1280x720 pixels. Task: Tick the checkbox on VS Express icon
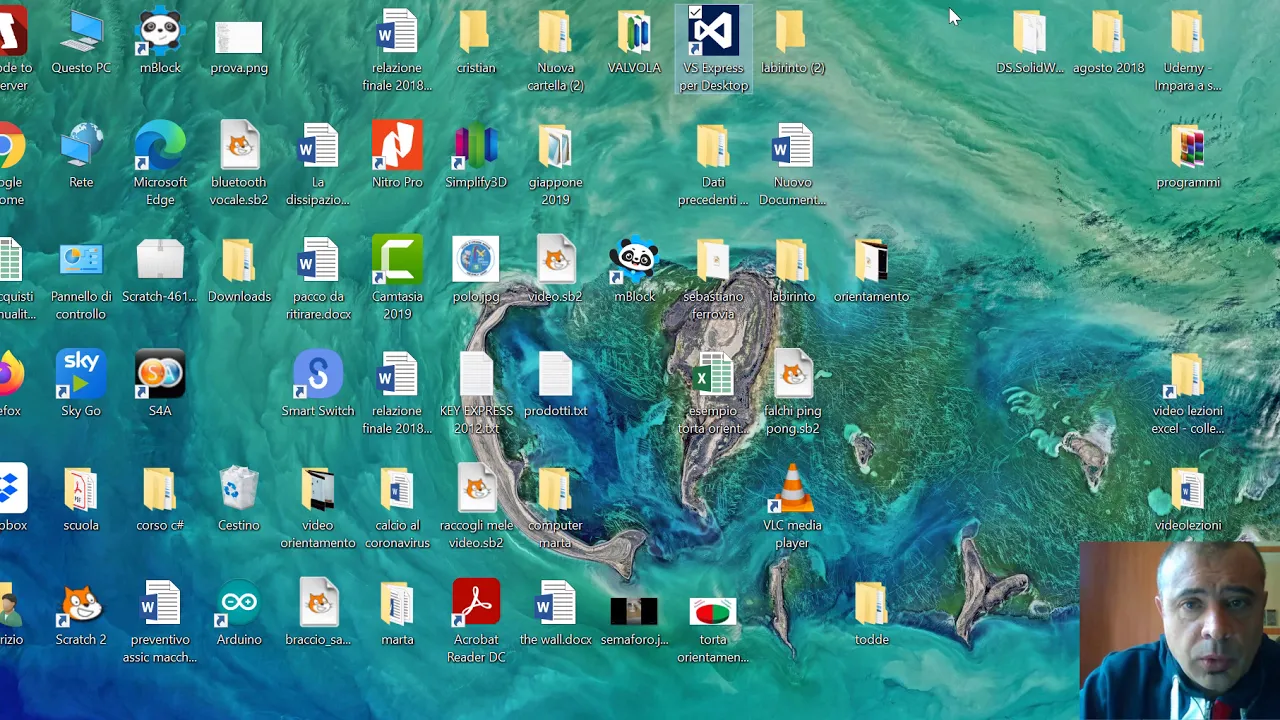tap(695, 13)
